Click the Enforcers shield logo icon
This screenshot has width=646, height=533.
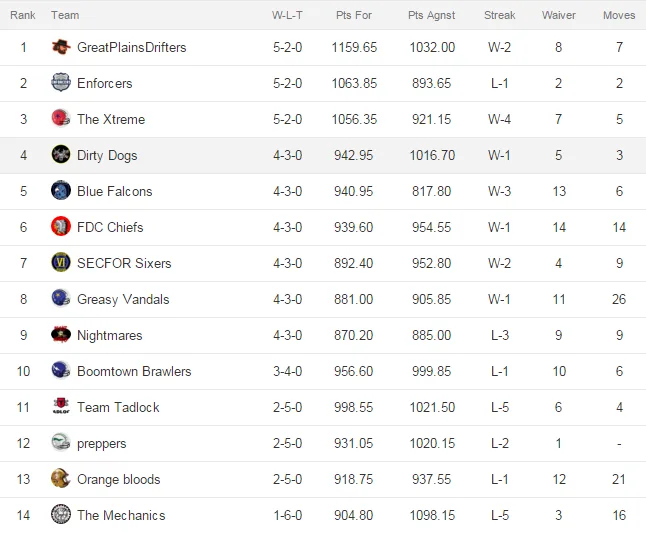(61, 83)
